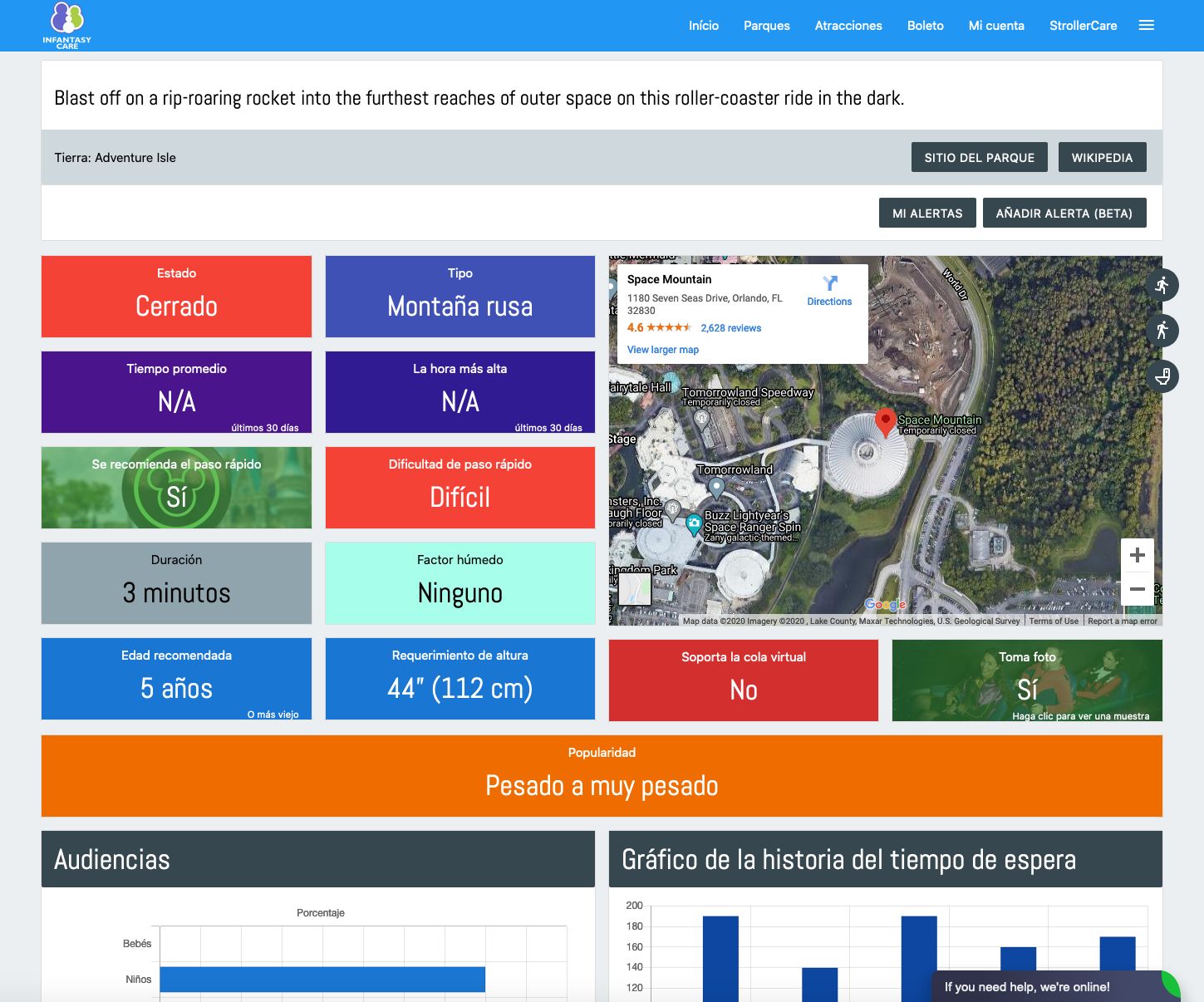Click the Toma foto sample tile
1204x1002 pixels.
(1026, 680)
